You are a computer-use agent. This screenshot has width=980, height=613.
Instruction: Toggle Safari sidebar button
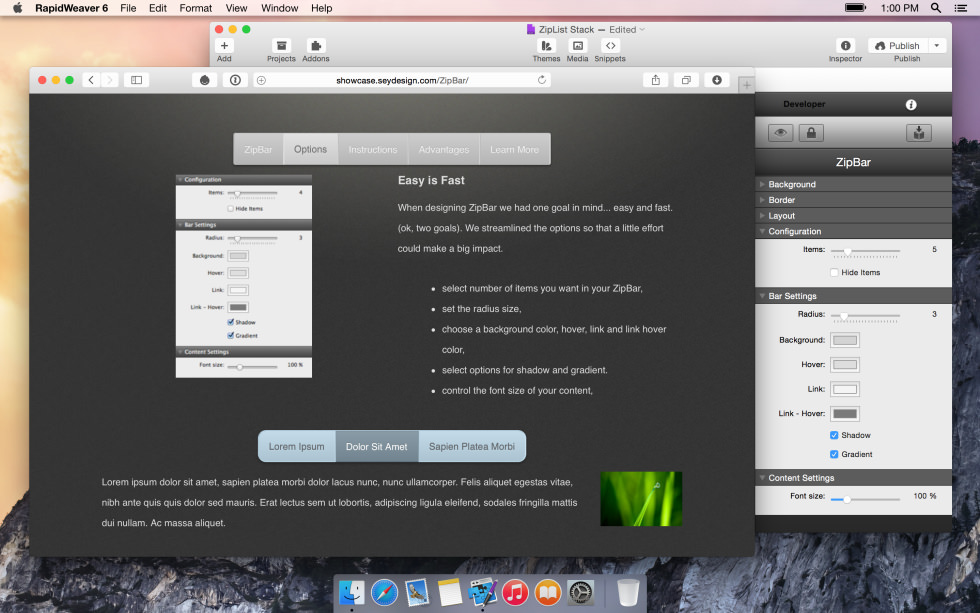coord(136,80)
